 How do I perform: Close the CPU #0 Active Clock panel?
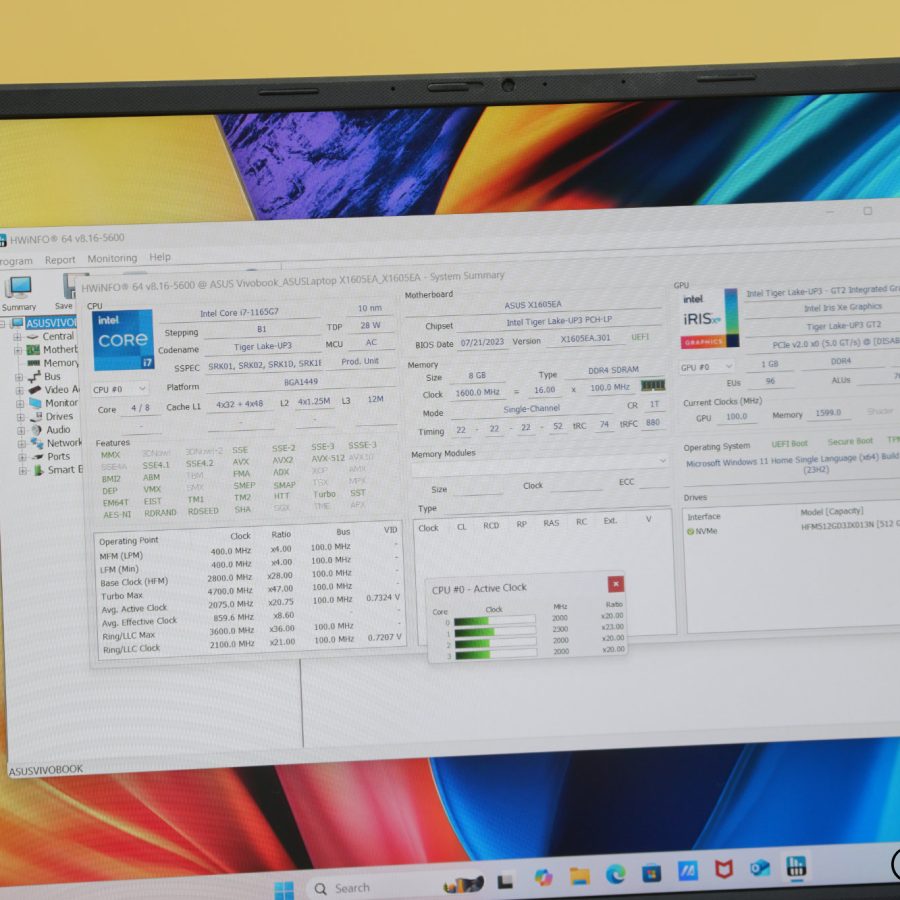point(616,584)
